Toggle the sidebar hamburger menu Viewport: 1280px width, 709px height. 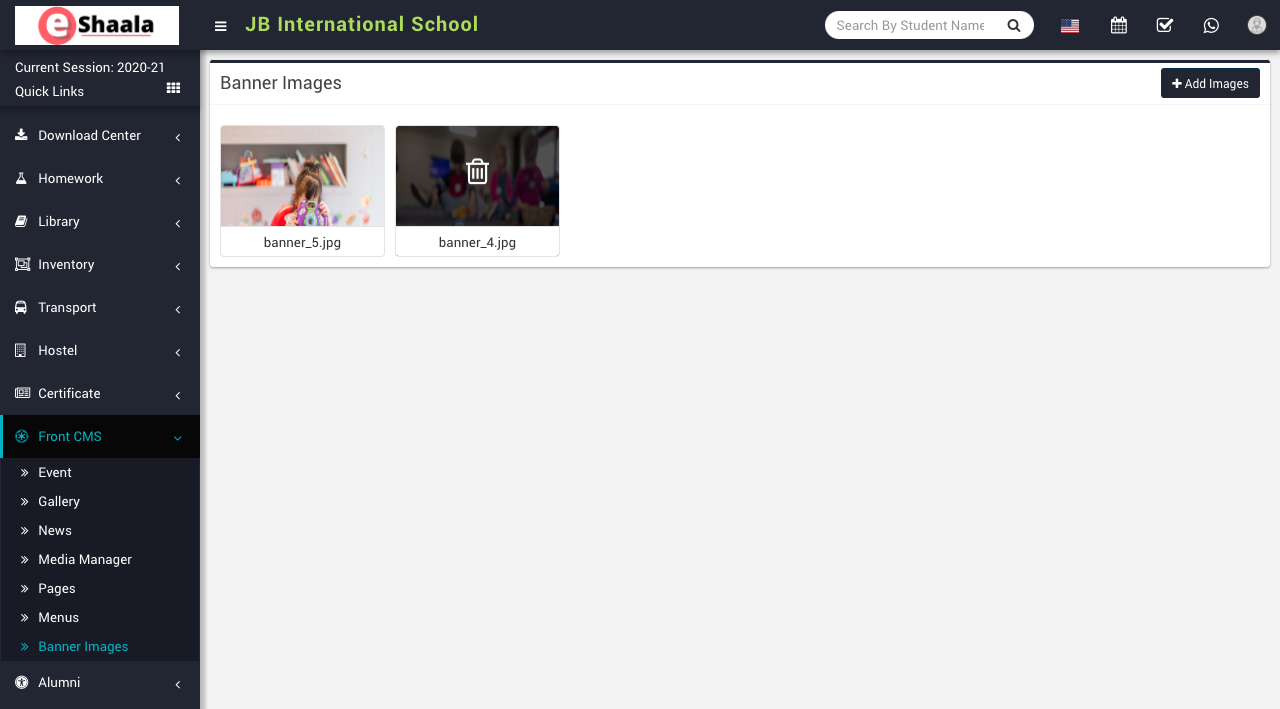coord(221,26)
